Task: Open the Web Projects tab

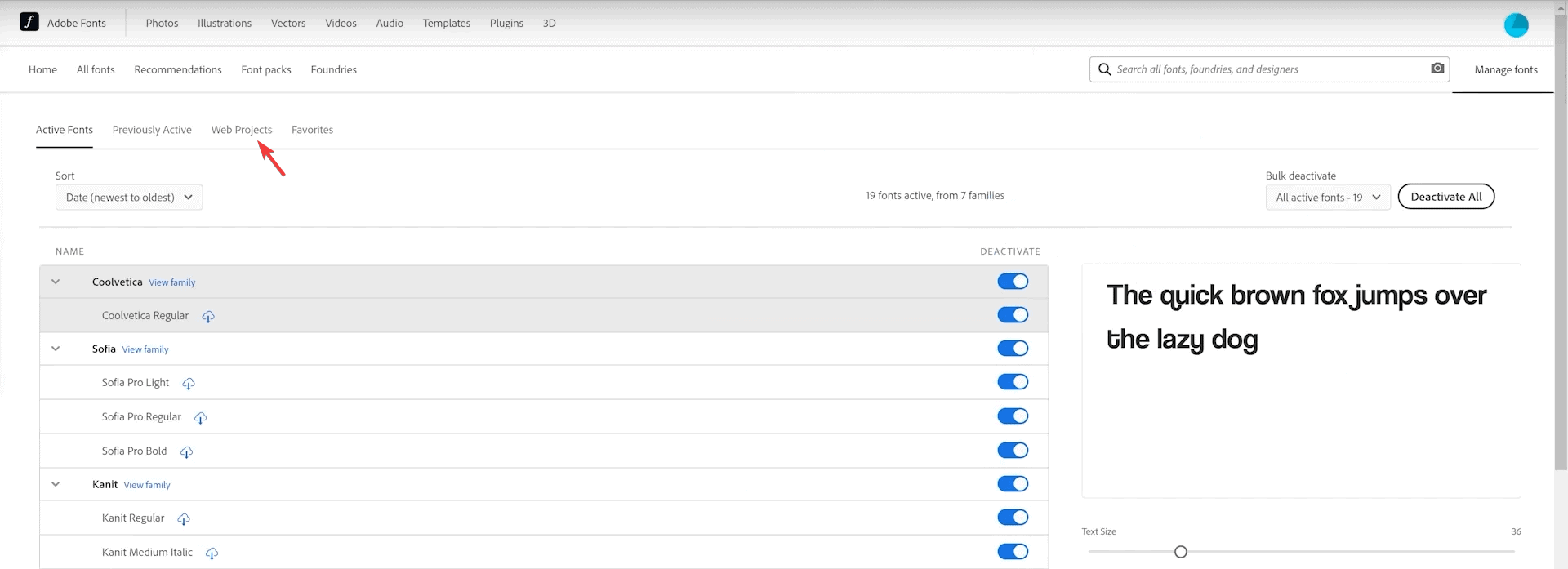Action: 242,130
